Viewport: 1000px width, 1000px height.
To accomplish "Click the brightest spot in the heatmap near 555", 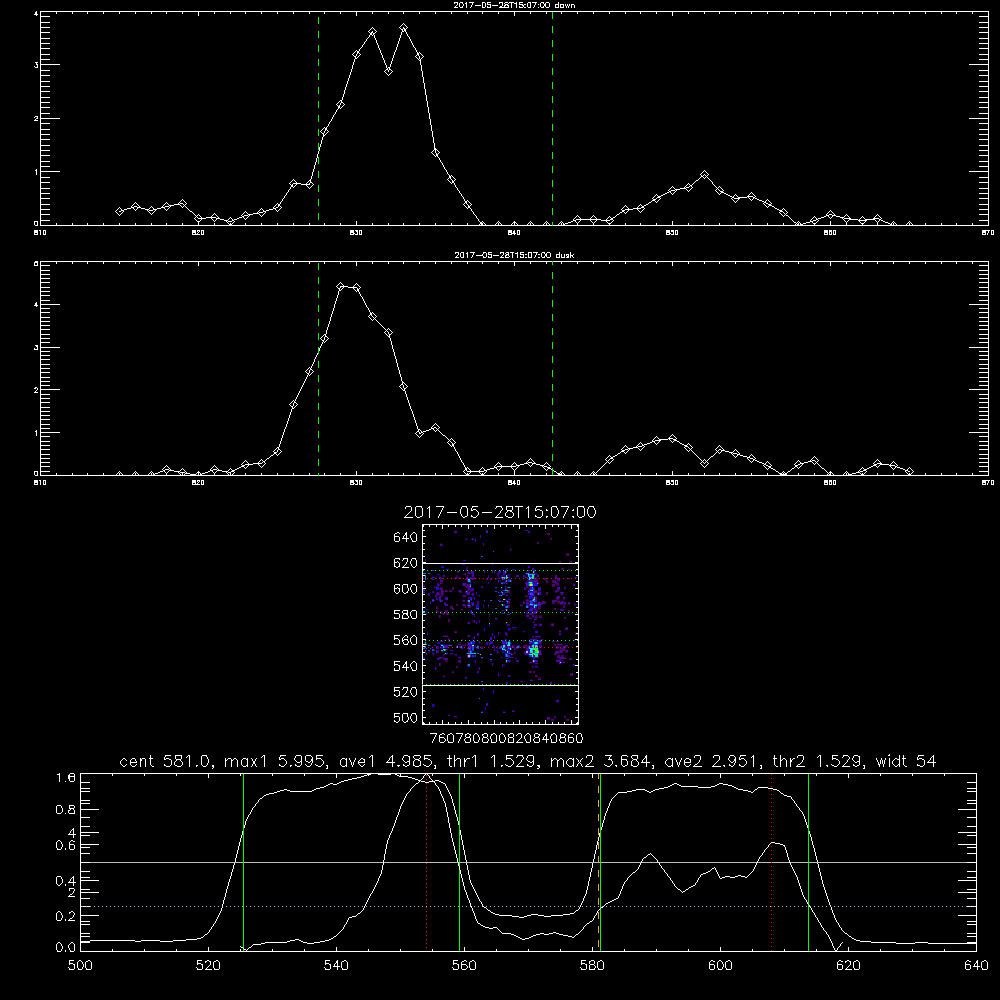I will 534,651.
